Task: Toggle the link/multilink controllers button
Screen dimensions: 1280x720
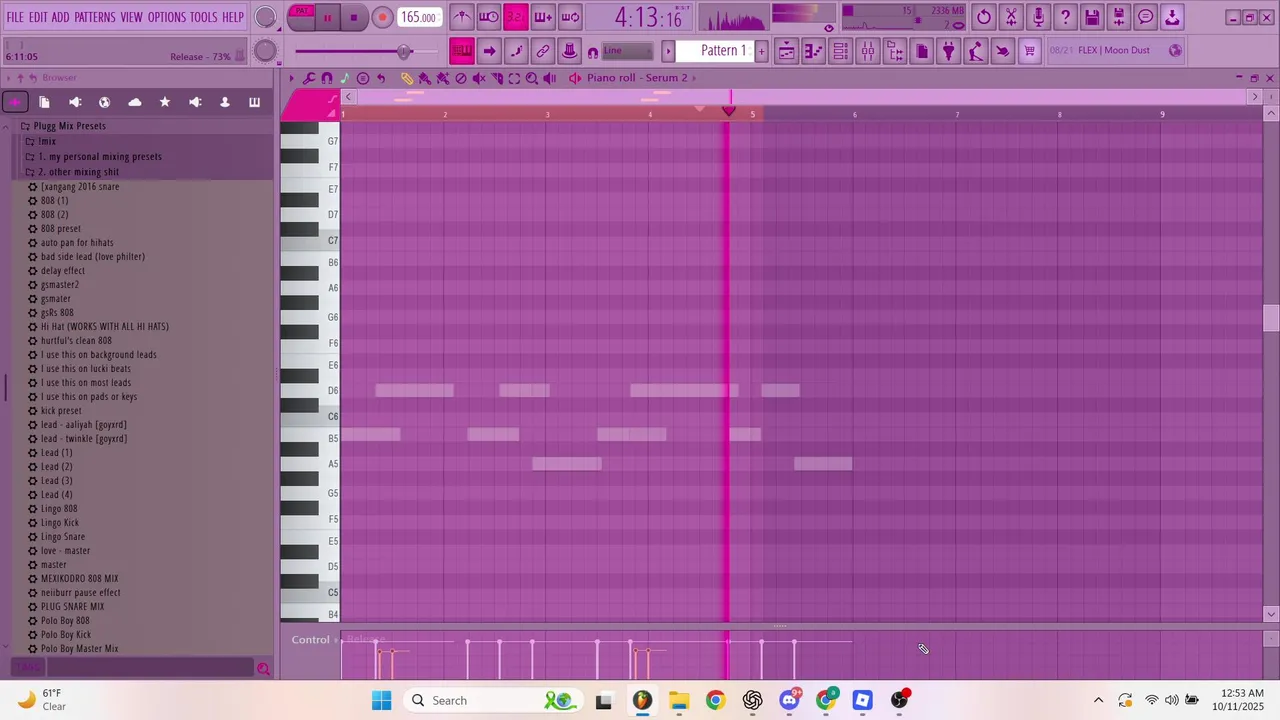Action: click(x=543, y=51)
